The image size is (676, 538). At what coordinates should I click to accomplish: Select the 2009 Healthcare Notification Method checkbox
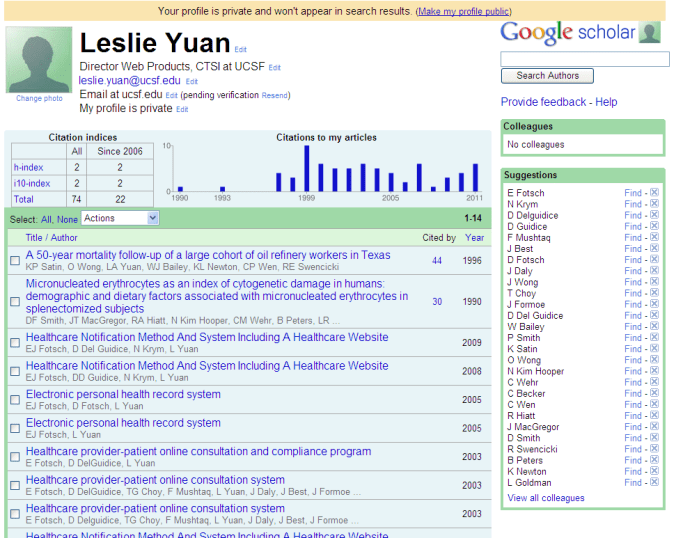15,343
